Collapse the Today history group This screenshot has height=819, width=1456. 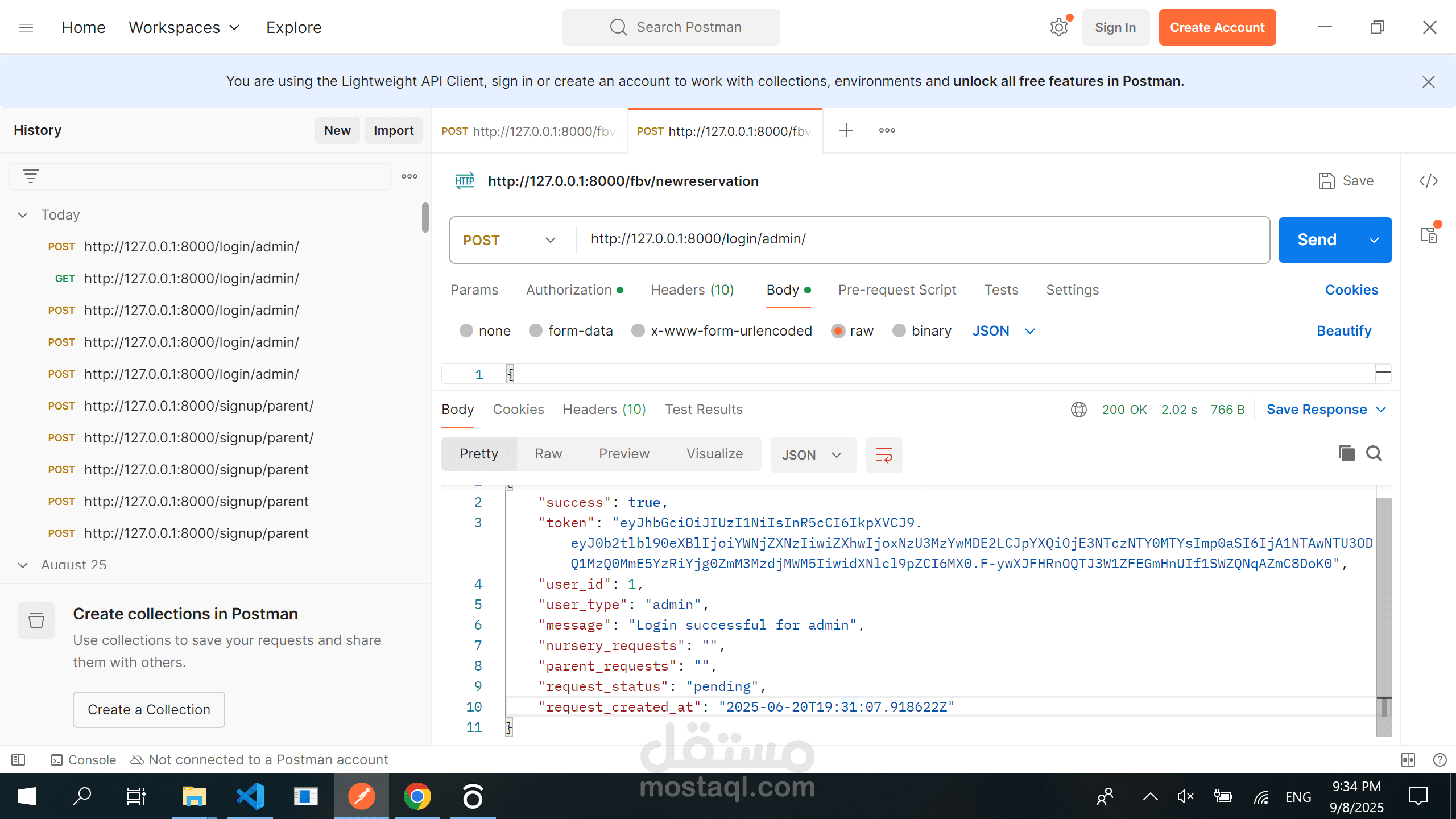(23, 215)
